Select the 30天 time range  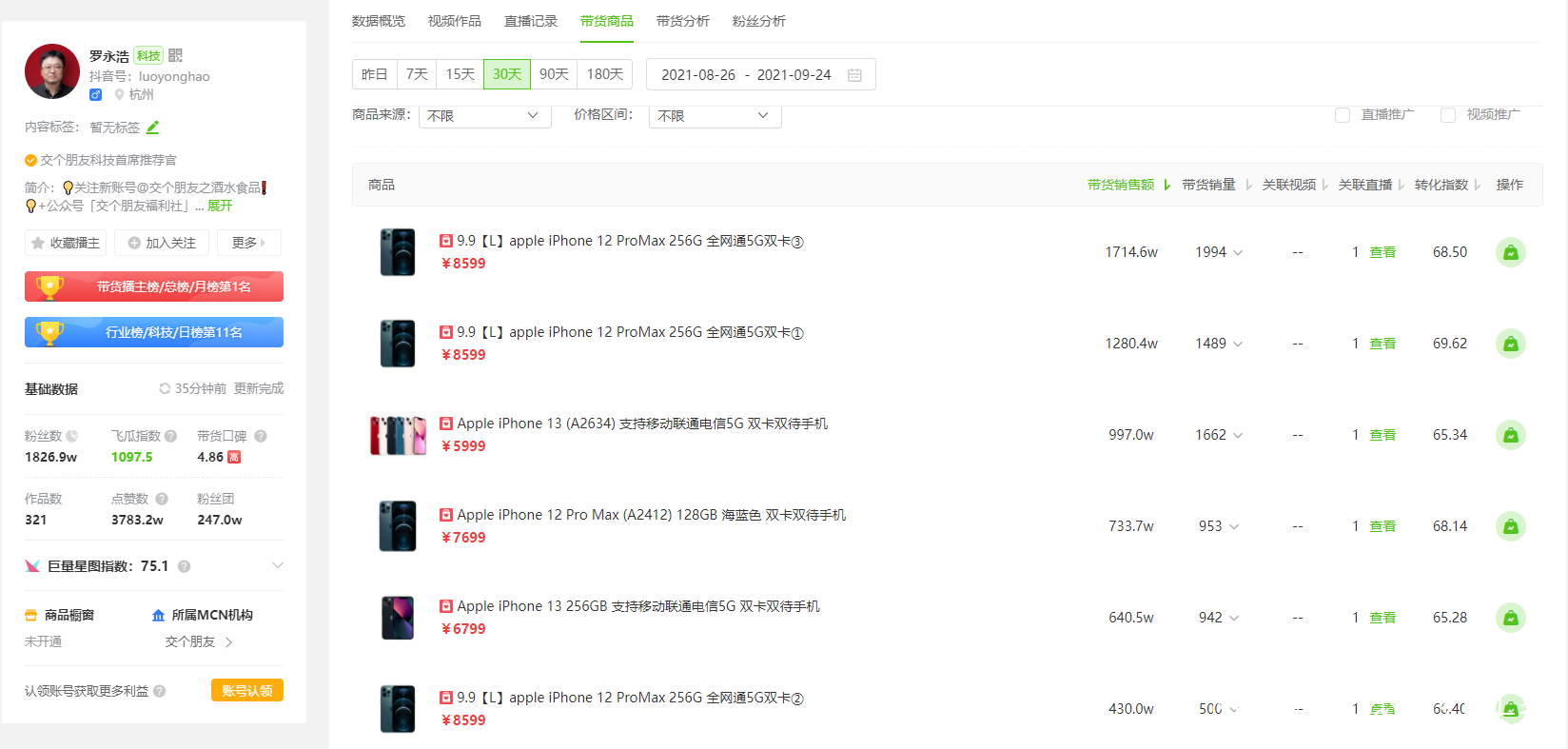coord(507,74)
